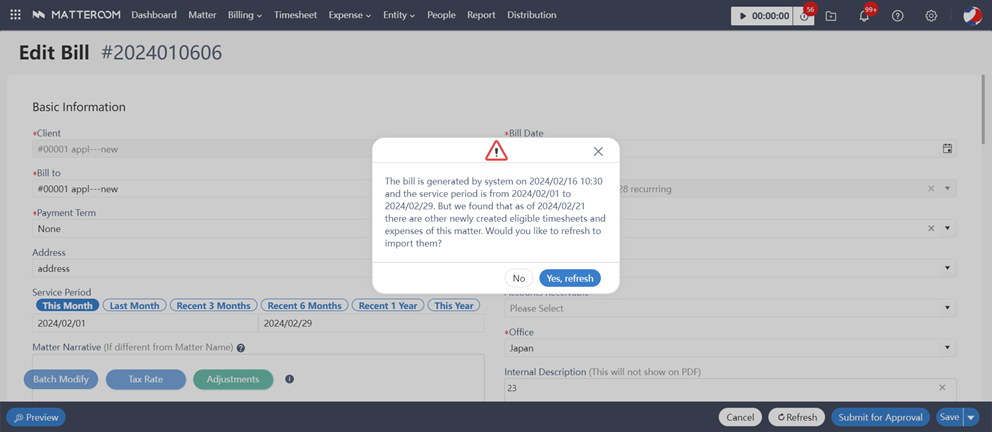This screenshot has height=432, width=992.
Task: Open the Save button dropdown arrow
Action: (971, 417)
